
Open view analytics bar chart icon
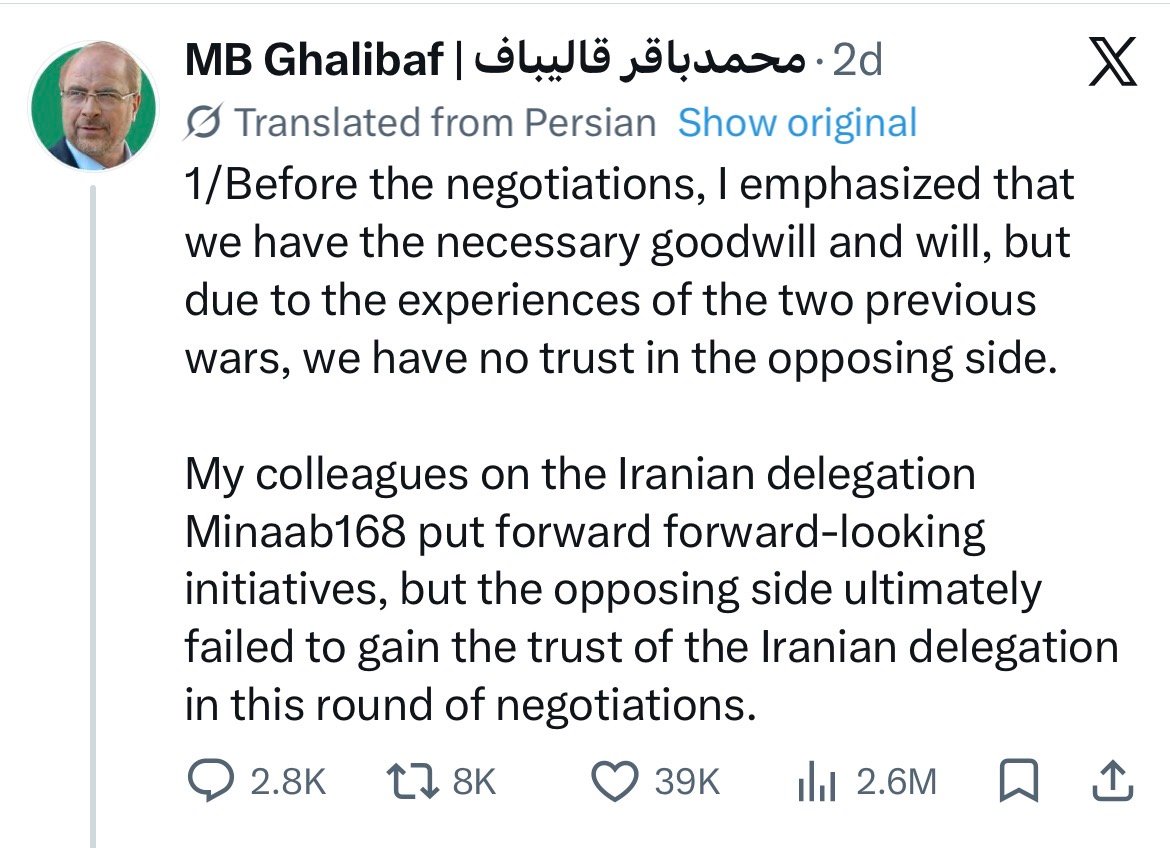[x=816, y=781]
